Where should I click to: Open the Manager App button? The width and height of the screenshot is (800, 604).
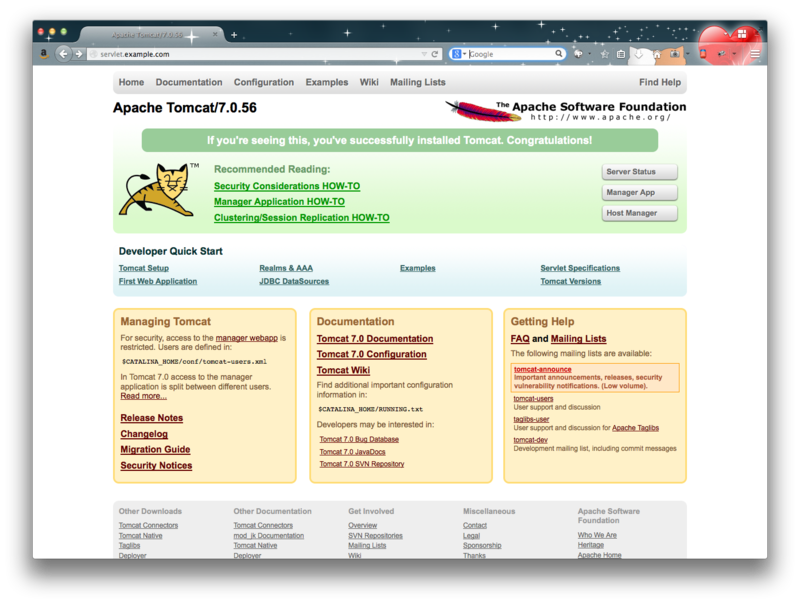[639, 193]
